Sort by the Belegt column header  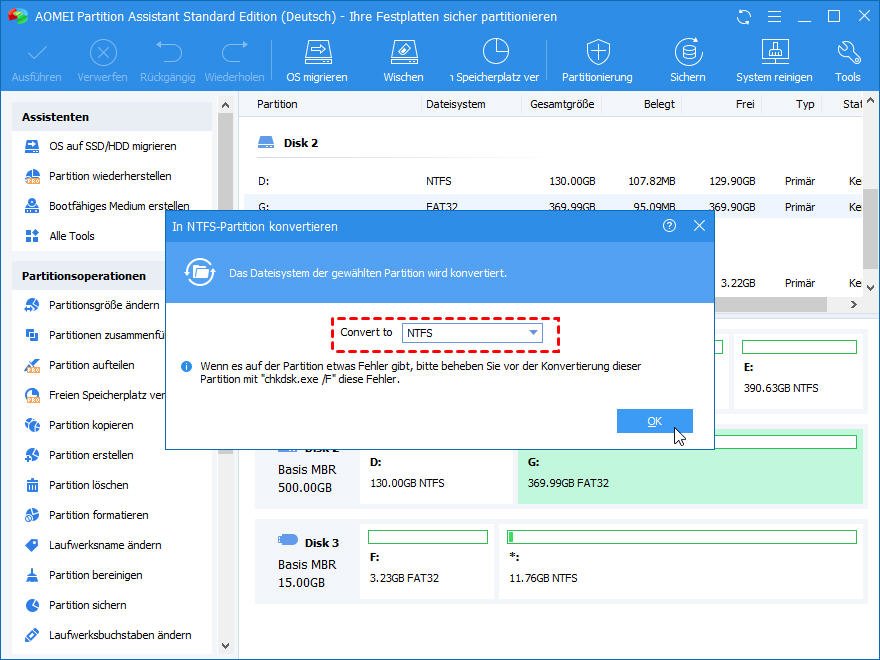click(659, 104)
